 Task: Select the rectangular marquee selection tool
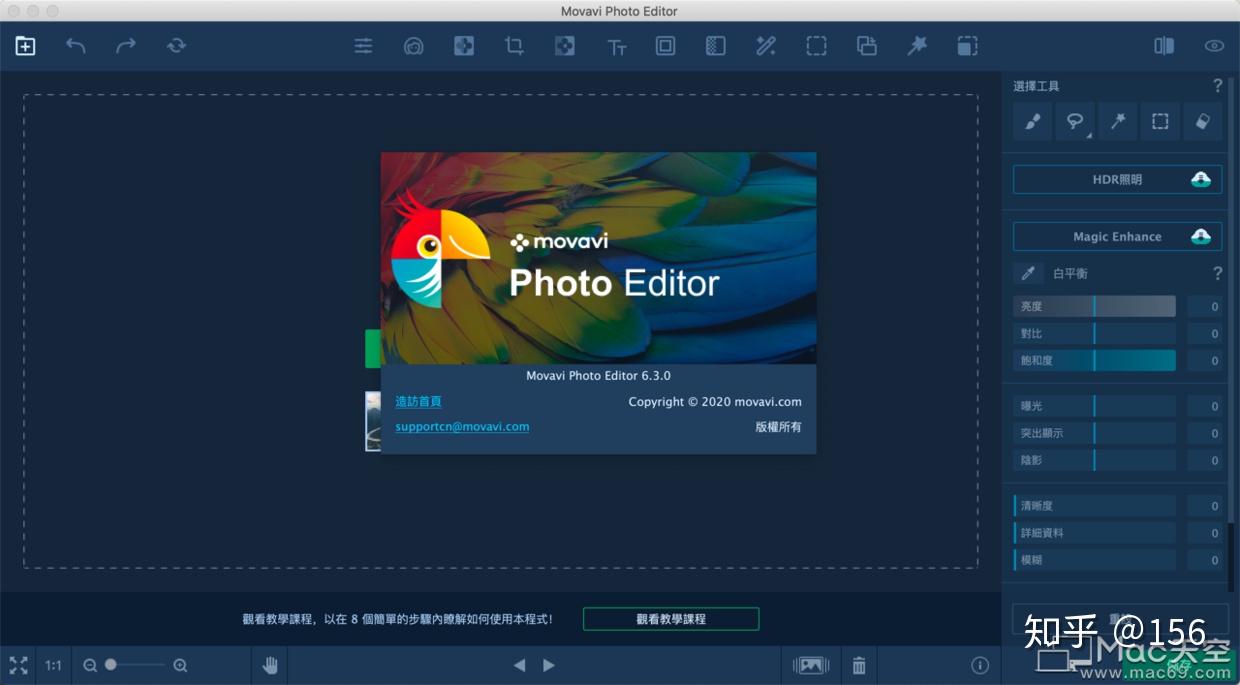tap(1160, 122)
